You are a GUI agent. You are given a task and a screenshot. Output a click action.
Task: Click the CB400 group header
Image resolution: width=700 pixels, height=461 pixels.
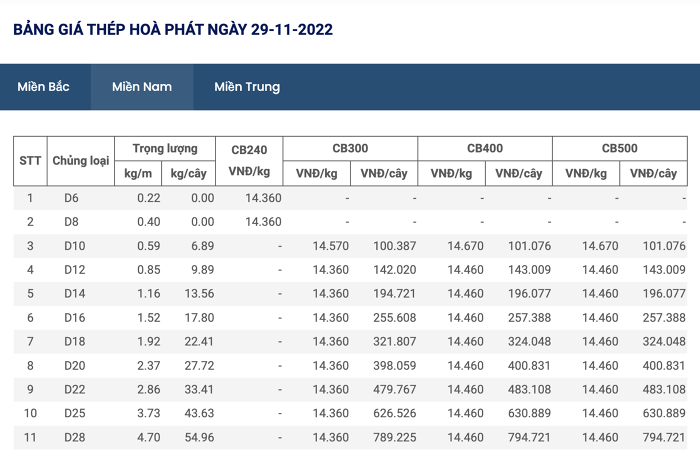tap(485, 148)
